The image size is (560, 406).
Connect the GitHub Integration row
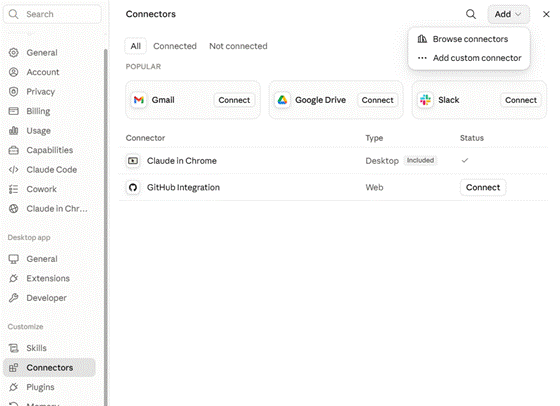pyautogui.click(x=483, y=187)
